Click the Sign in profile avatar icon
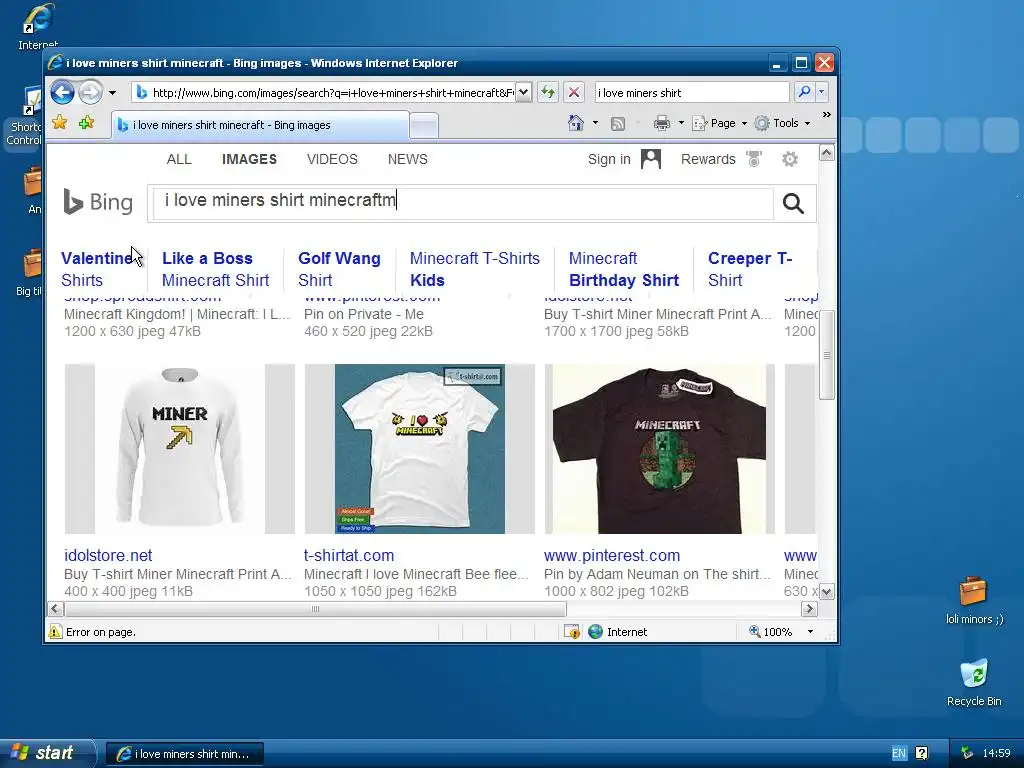The image size is (1024, 768). pos(651,159)
